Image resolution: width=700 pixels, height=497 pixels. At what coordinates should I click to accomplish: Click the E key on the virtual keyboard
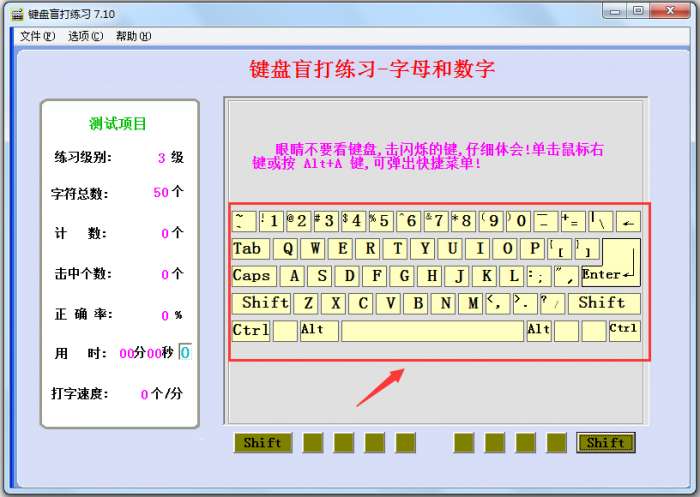pyautogui.click(x=342, y=249)
